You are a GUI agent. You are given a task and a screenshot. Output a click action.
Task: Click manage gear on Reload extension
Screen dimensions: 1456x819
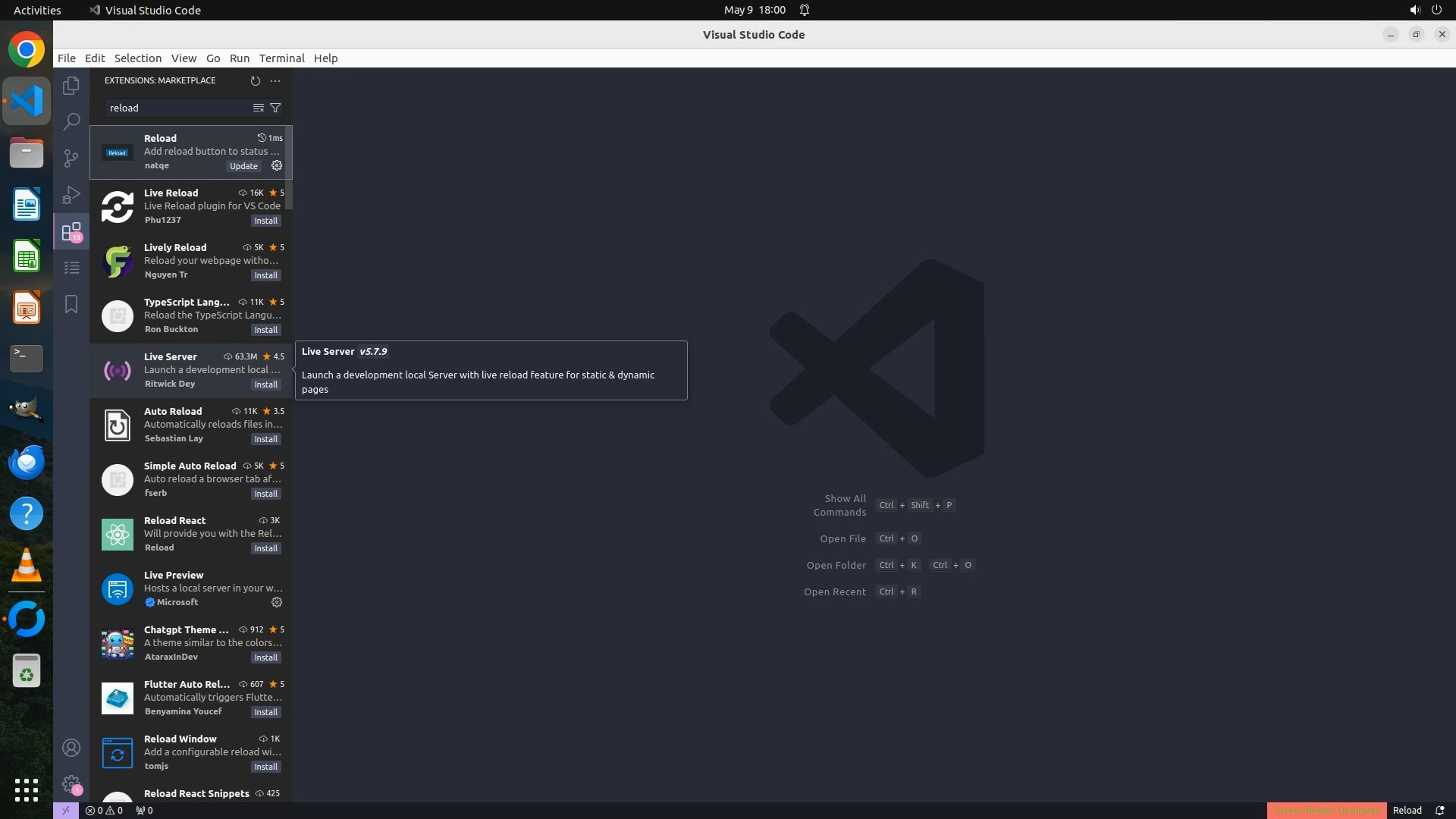click(x=277, y=165)
